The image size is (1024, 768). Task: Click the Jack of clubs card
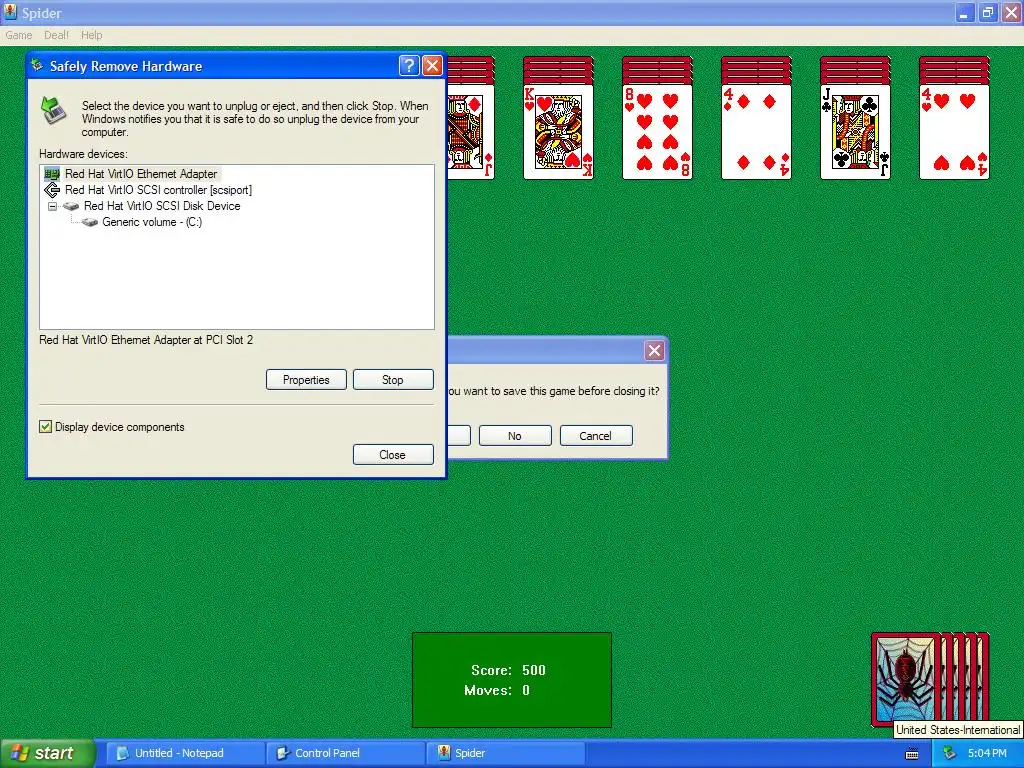coord(856,131)
